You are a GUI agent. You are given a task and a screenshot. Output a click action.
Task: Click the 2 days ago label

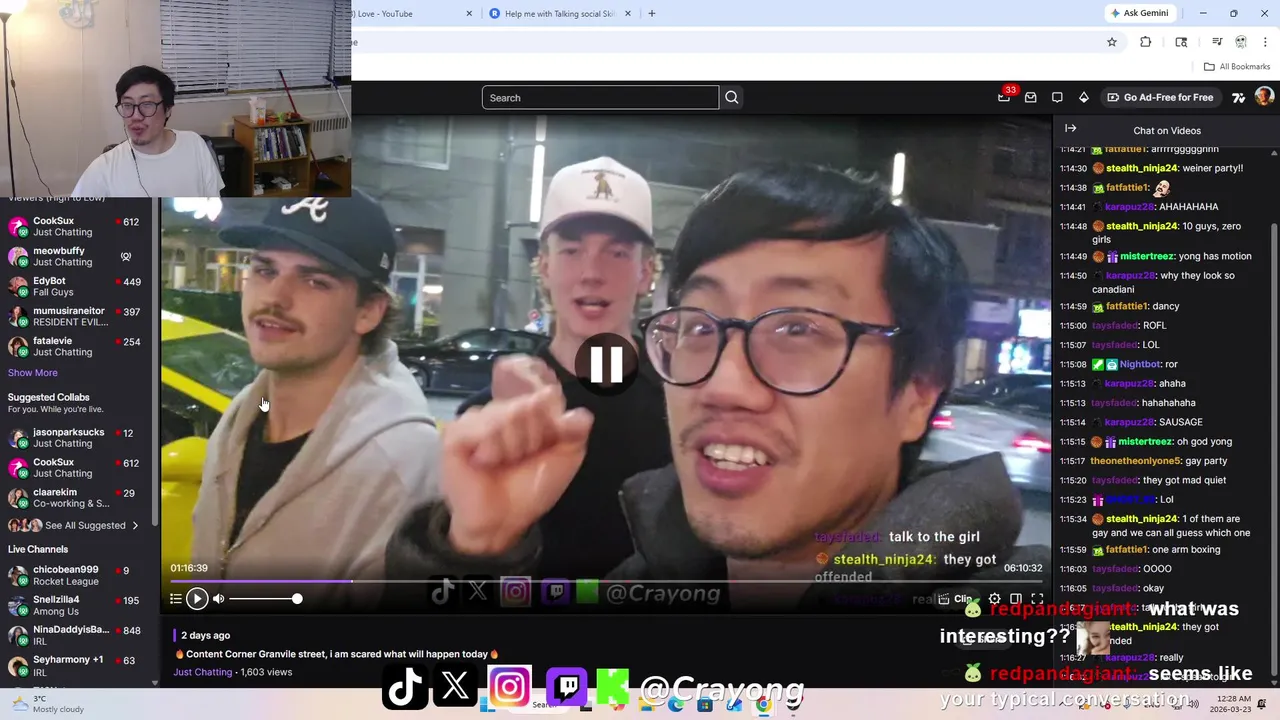point(206,635)
